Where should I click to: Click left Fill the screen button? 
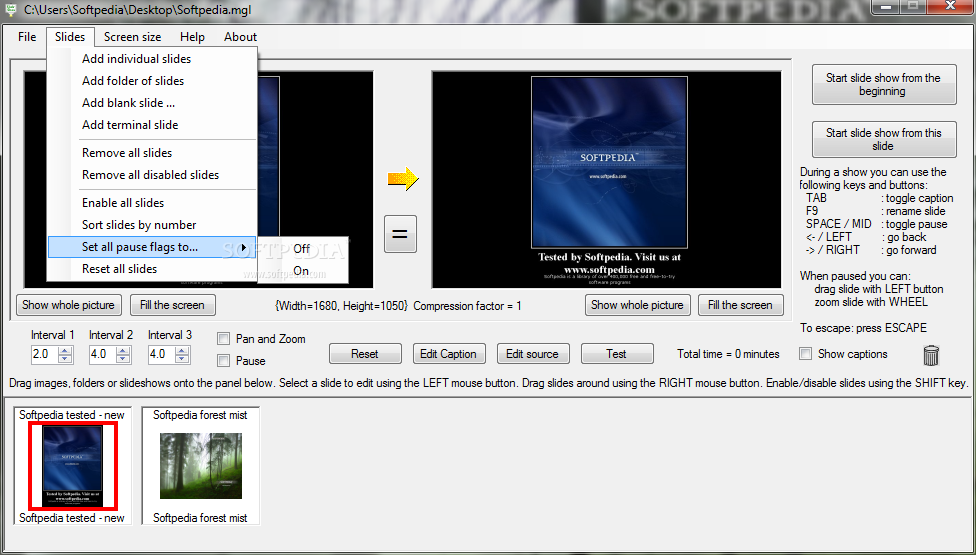[x=172, y=305]
